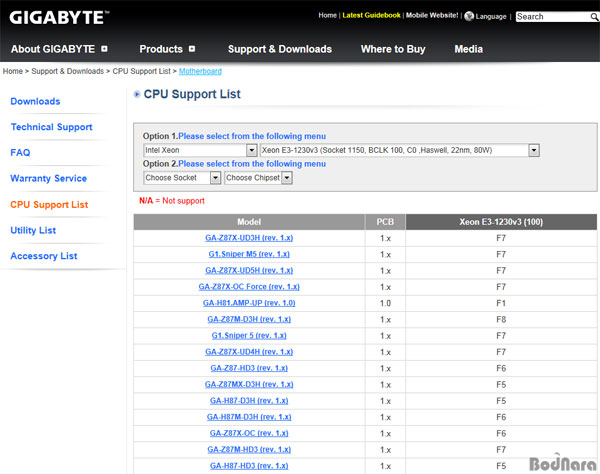
Task: Open About GIGABYTE menu
Action: click(53, 49)
